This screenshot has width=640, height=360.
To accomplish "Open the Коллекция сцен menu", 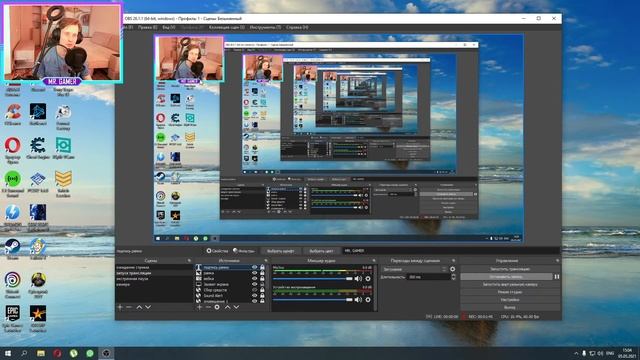I will pos(227,27).
